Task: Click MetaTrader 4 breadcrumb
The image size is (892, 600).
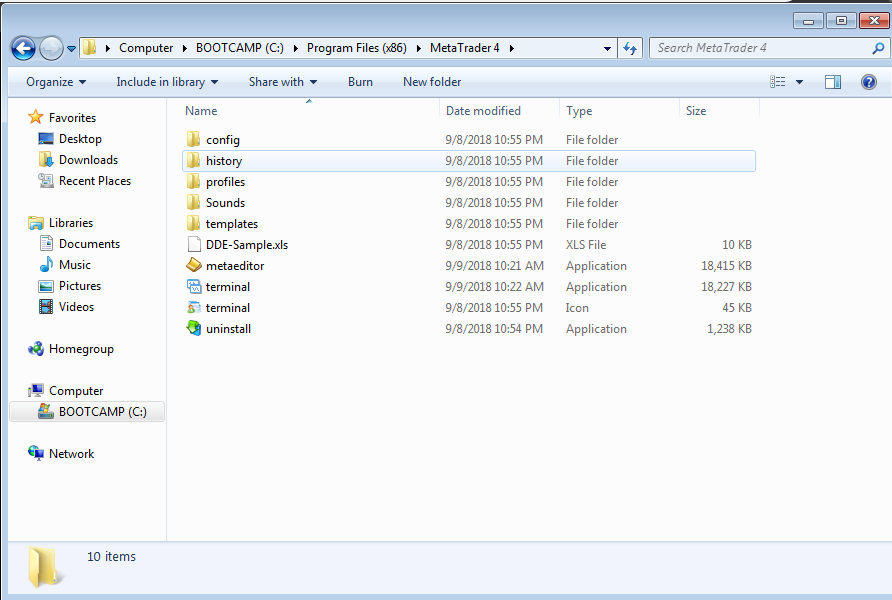Action: tap(465, 48)
